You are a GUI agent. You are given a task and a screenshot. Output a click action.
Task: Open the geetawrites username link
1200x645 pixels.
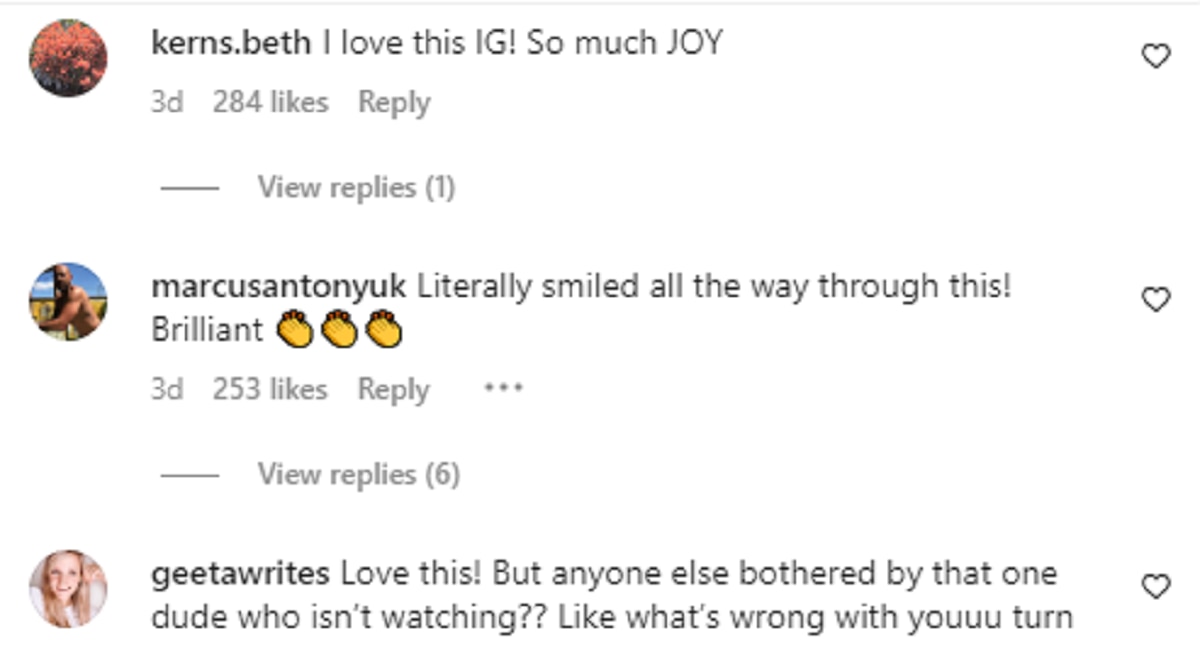240,574
